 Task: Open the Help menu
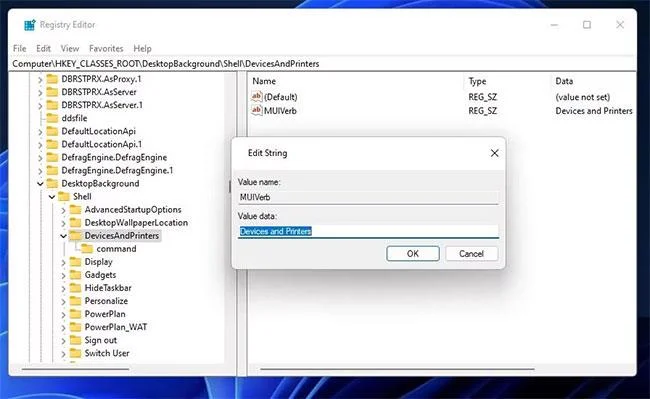tap(142, 48)
